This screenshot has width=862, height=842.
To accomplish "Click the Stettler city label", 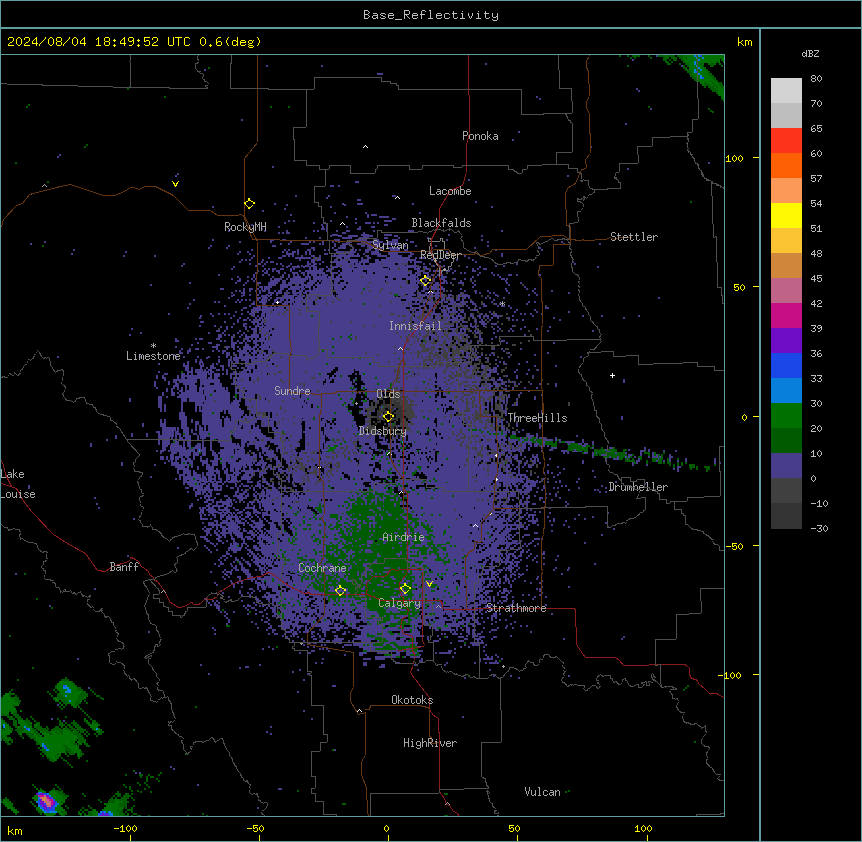I will tap(634, 237).
